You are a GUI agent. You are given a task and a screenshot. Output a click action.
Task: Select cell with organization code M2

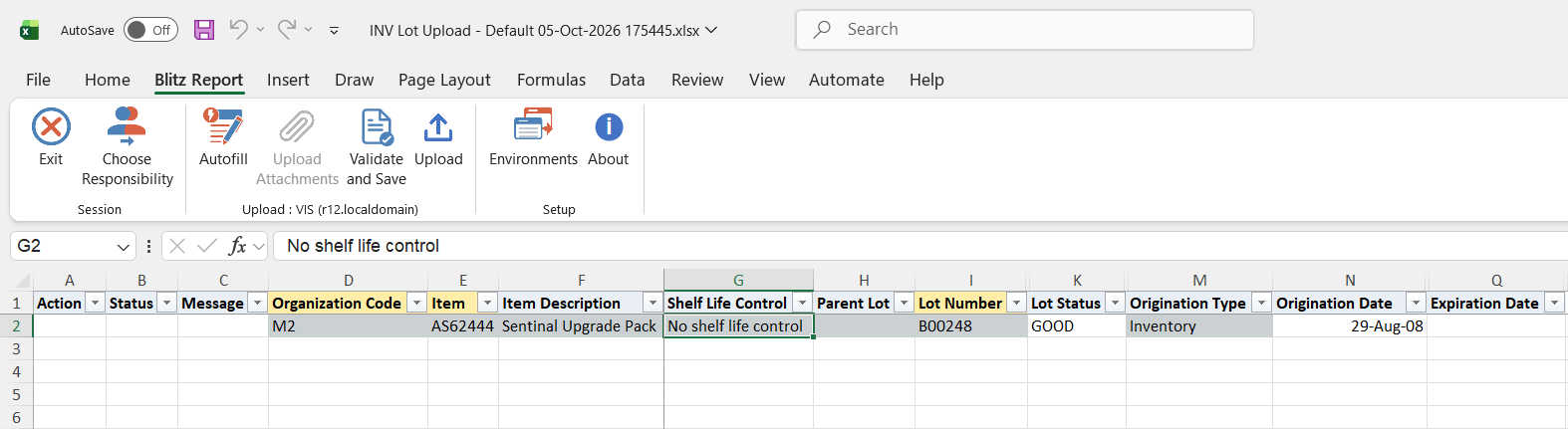348,325
